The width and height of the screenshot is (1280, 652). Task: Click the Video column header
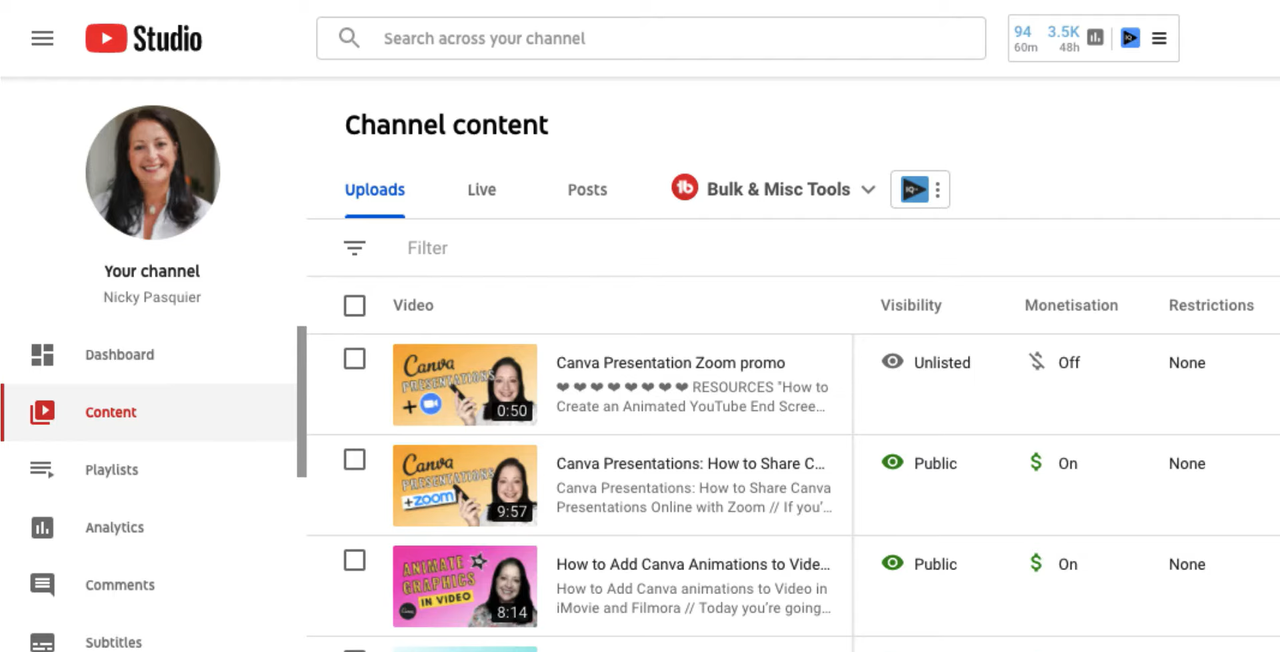click(x=413, y=306)
